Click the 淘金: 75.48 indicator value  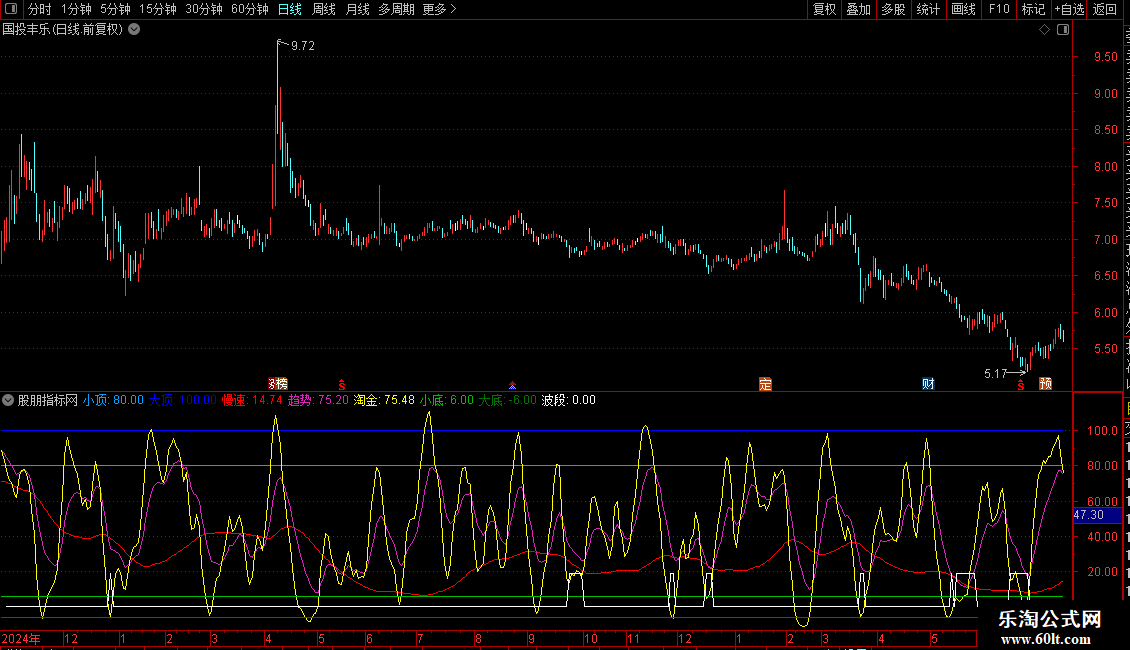click(x=384, y=400)
